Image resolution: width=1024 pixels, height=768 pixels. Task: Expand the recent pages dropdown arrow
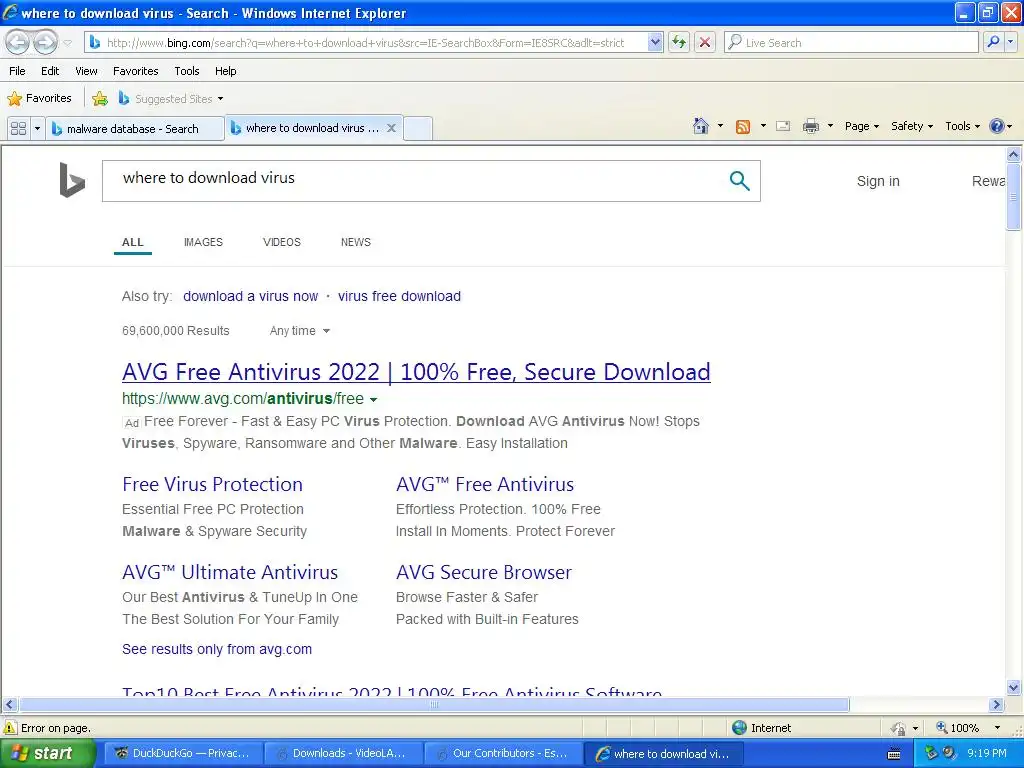(x=67, y=43)
